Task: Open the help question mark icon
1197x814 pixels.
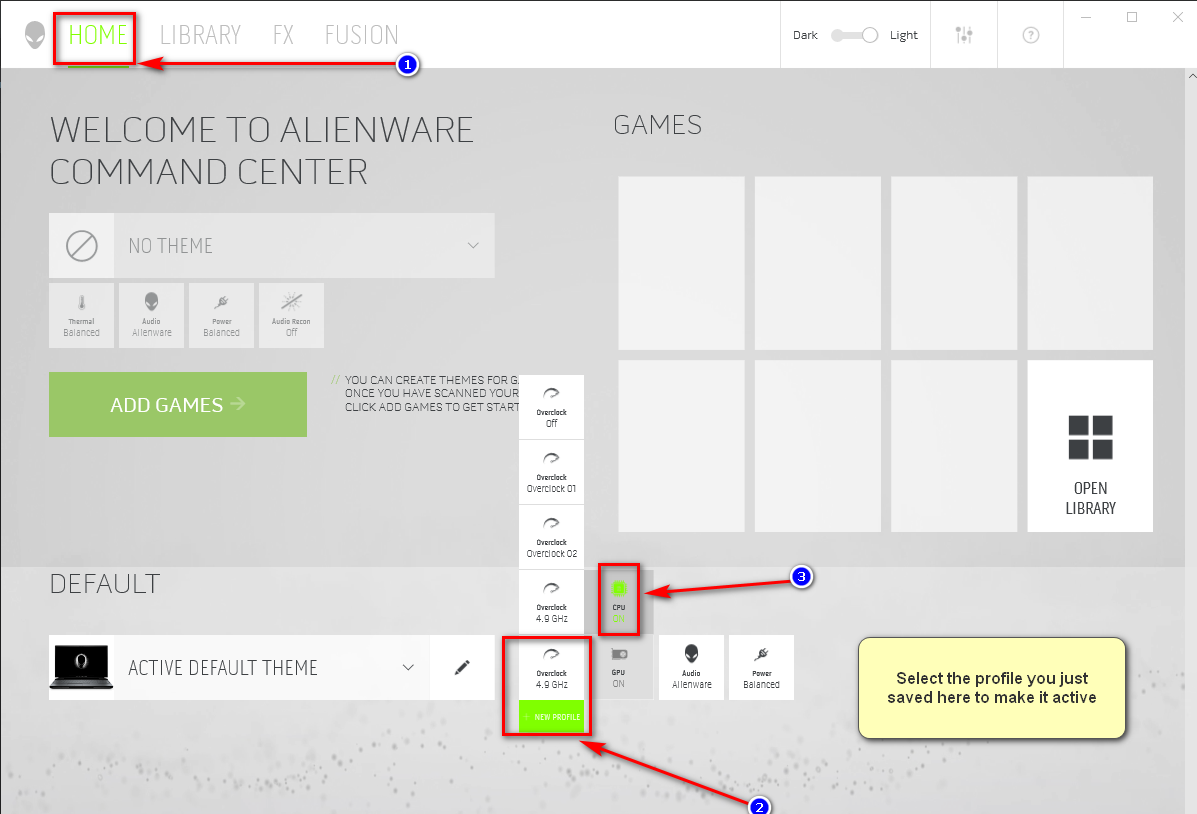Action: pyautogui.click(x=1031, y=35)
